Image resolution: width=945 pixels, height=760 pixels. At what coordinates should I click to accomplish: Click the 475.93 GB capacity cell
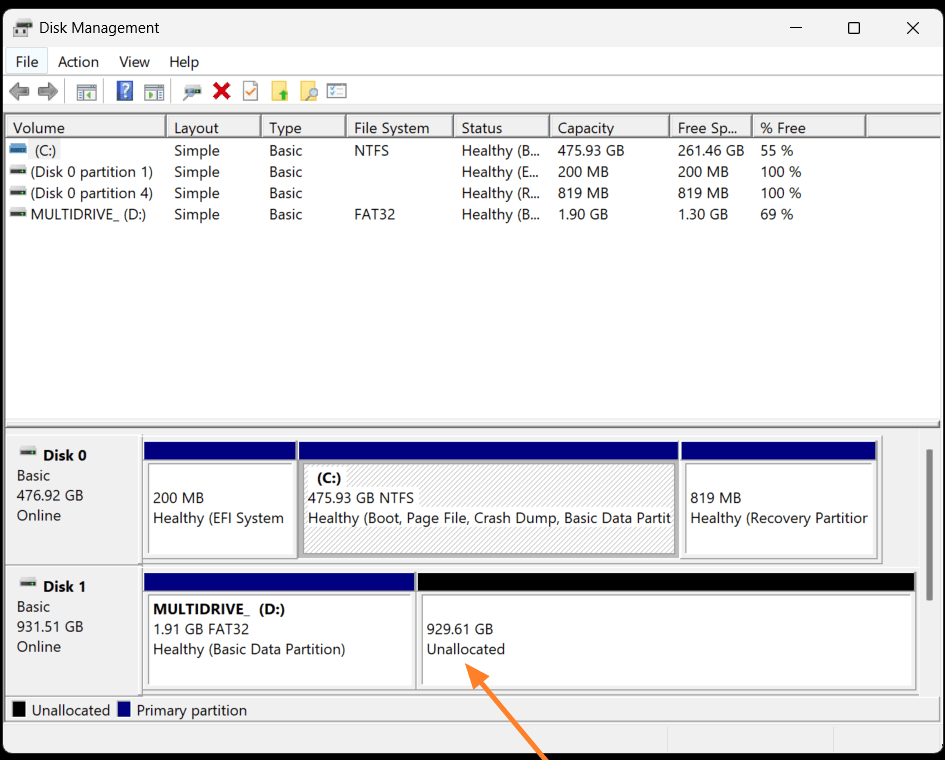tap(591, 150)
